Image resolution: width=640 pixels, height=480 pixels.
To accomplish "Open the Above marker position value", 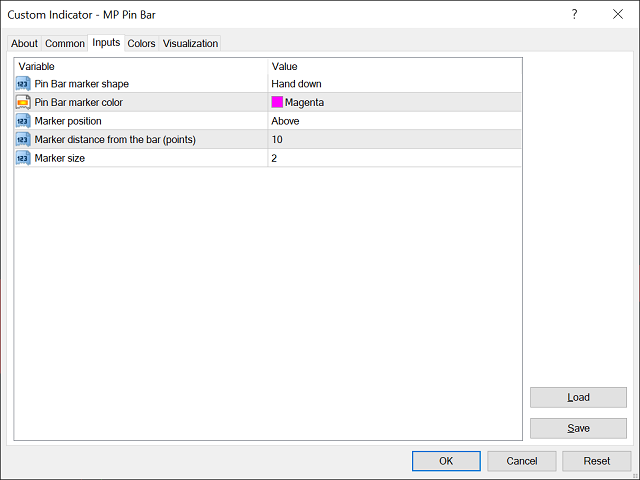I will pyautogui.click(x=394, y=121).
